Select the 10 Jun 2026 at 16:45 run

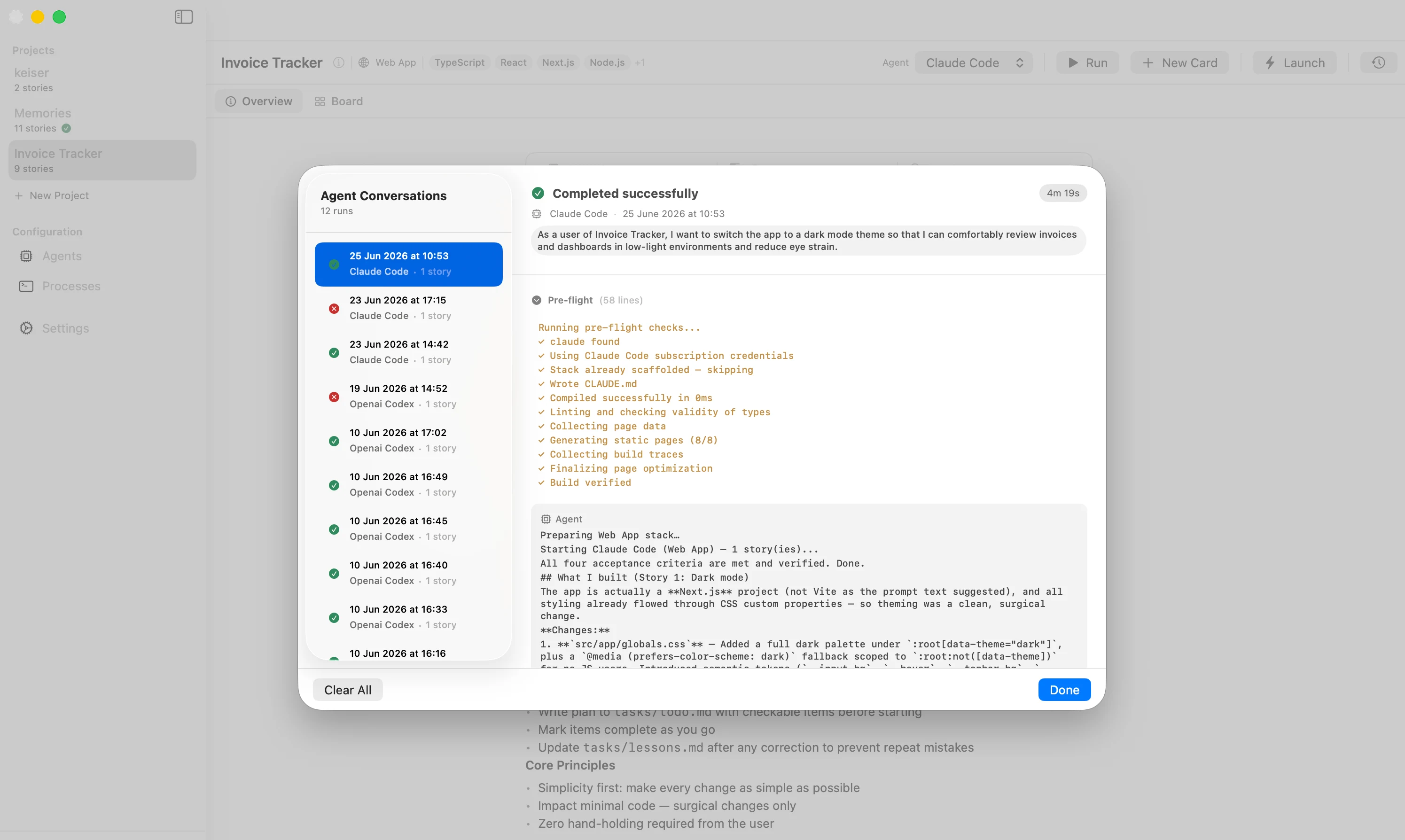coord(409,529)
